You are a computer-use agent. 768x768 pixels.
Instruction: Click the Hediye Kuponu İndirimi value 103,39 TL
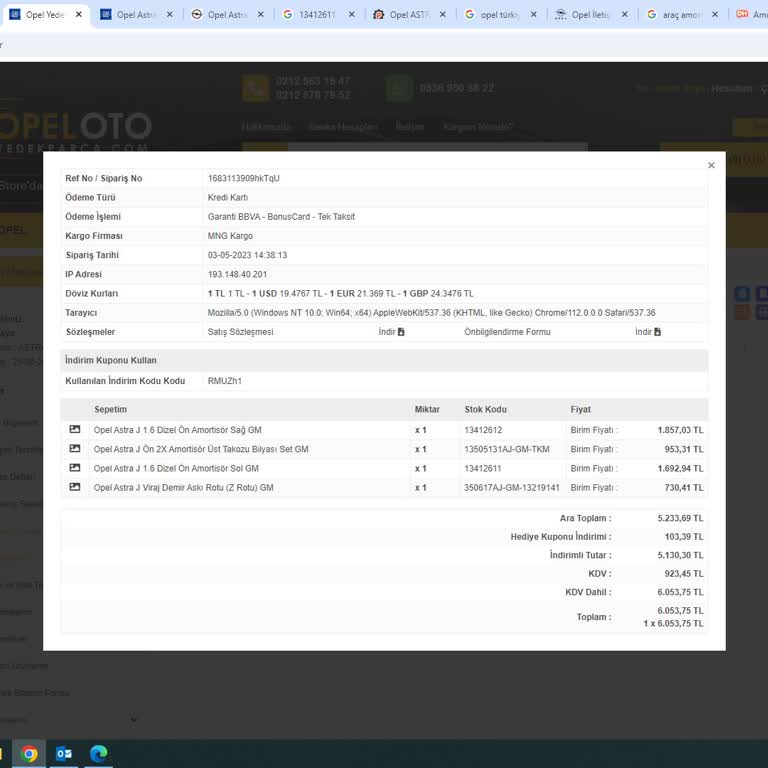[x=684, y=537]
